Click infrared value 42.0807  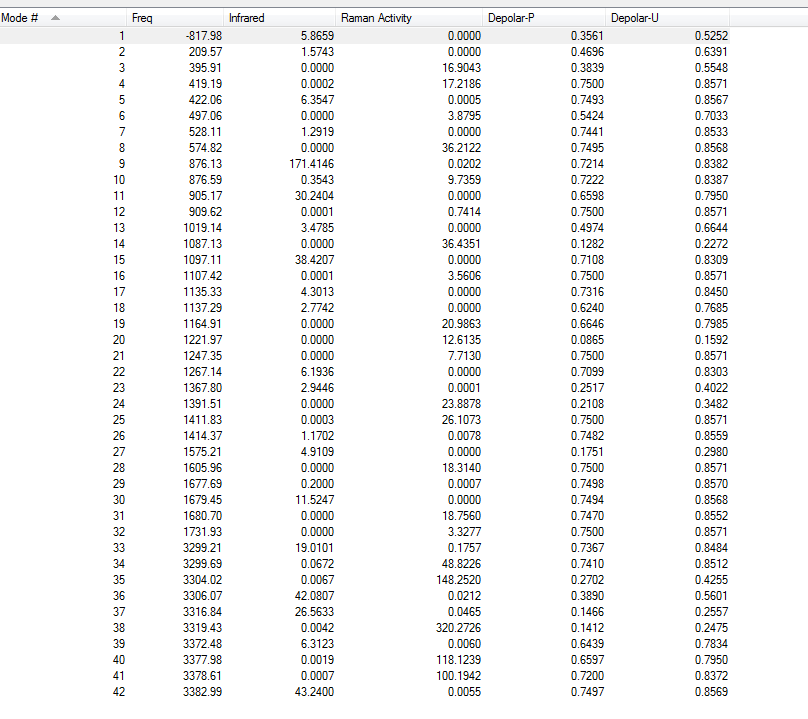(314, 595)
